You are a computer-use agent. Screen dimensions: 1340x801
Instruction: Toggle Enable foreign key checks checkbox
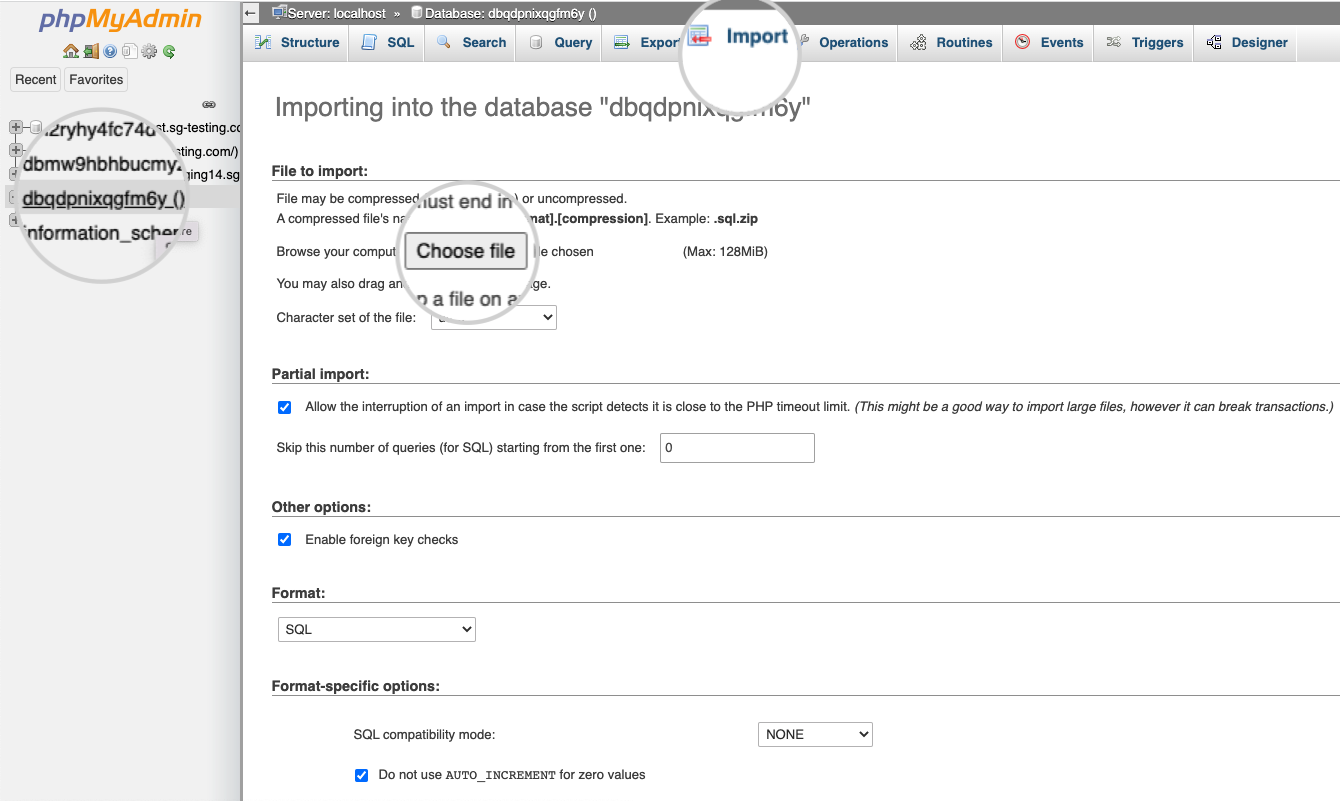(x=285, y=539)
